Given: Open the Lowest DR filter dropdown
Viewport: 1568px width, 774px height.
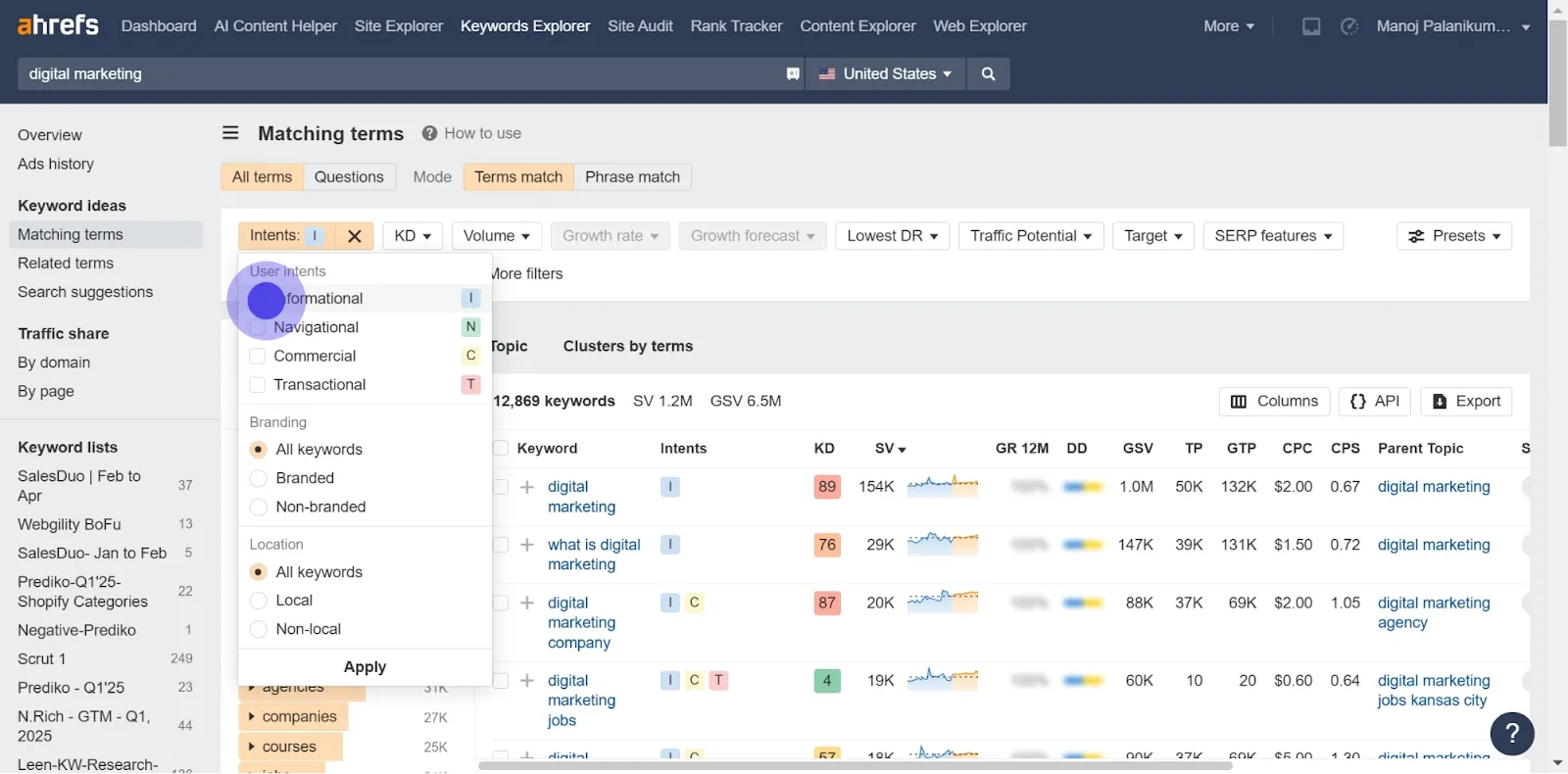Looking at the screenshot, I should point(893,236).
